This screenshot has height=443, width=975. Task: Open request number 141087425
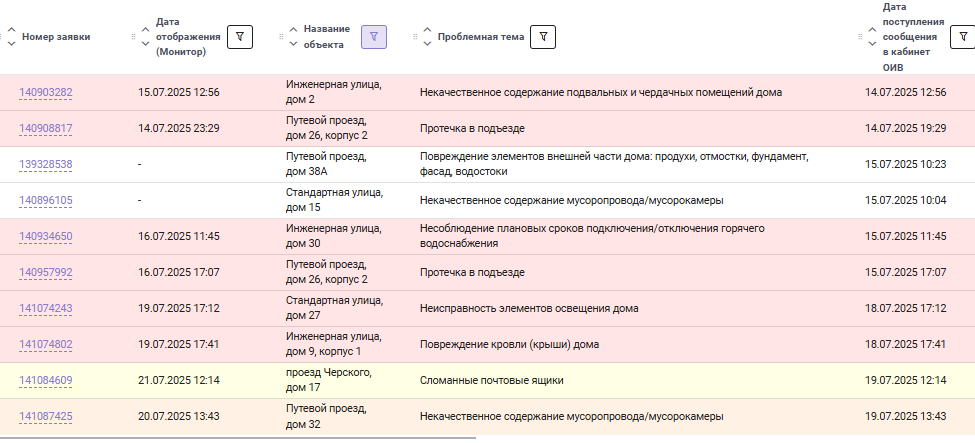click(45, 417)
